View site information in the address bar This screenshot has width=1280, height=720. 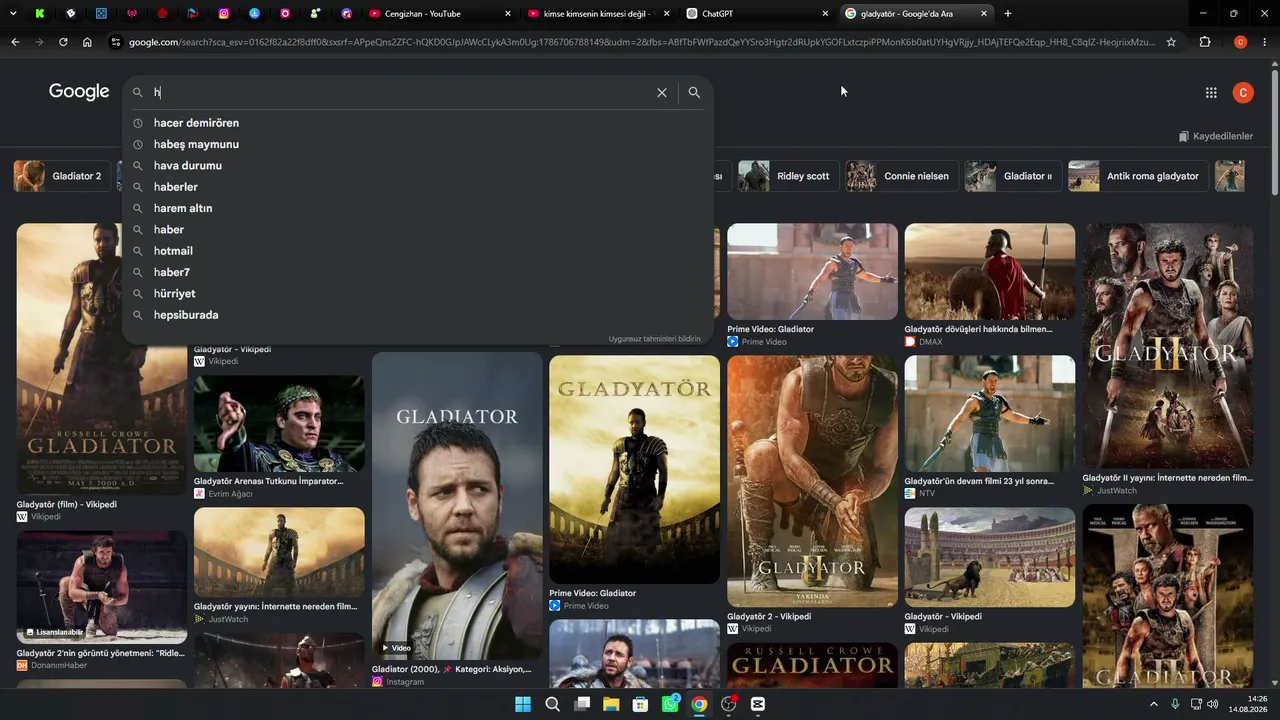pos(116,42)
